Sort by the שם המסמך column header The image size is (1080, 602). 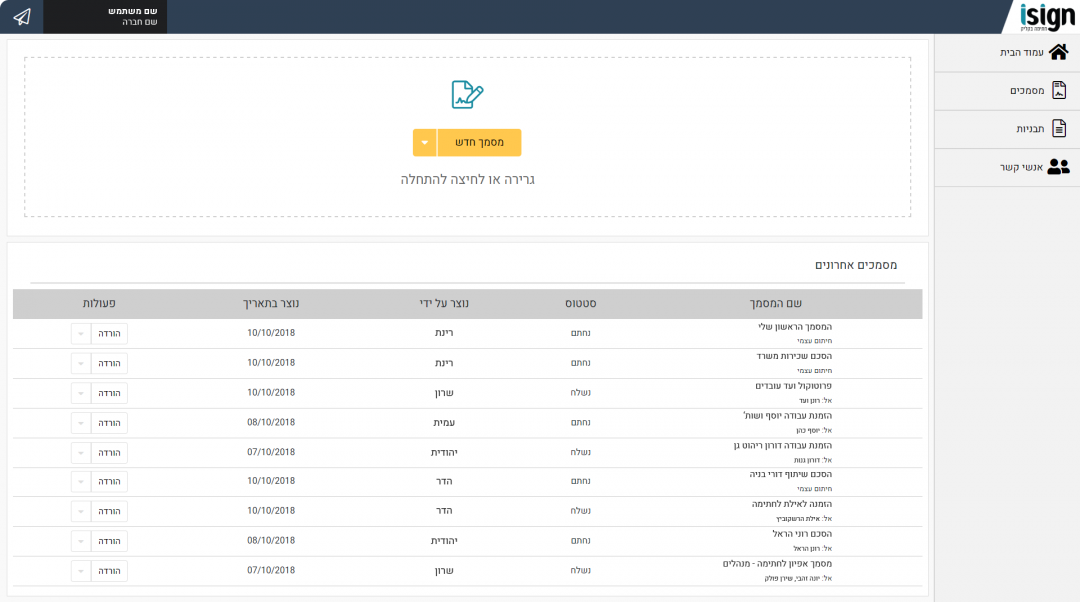tap(776, 303)
